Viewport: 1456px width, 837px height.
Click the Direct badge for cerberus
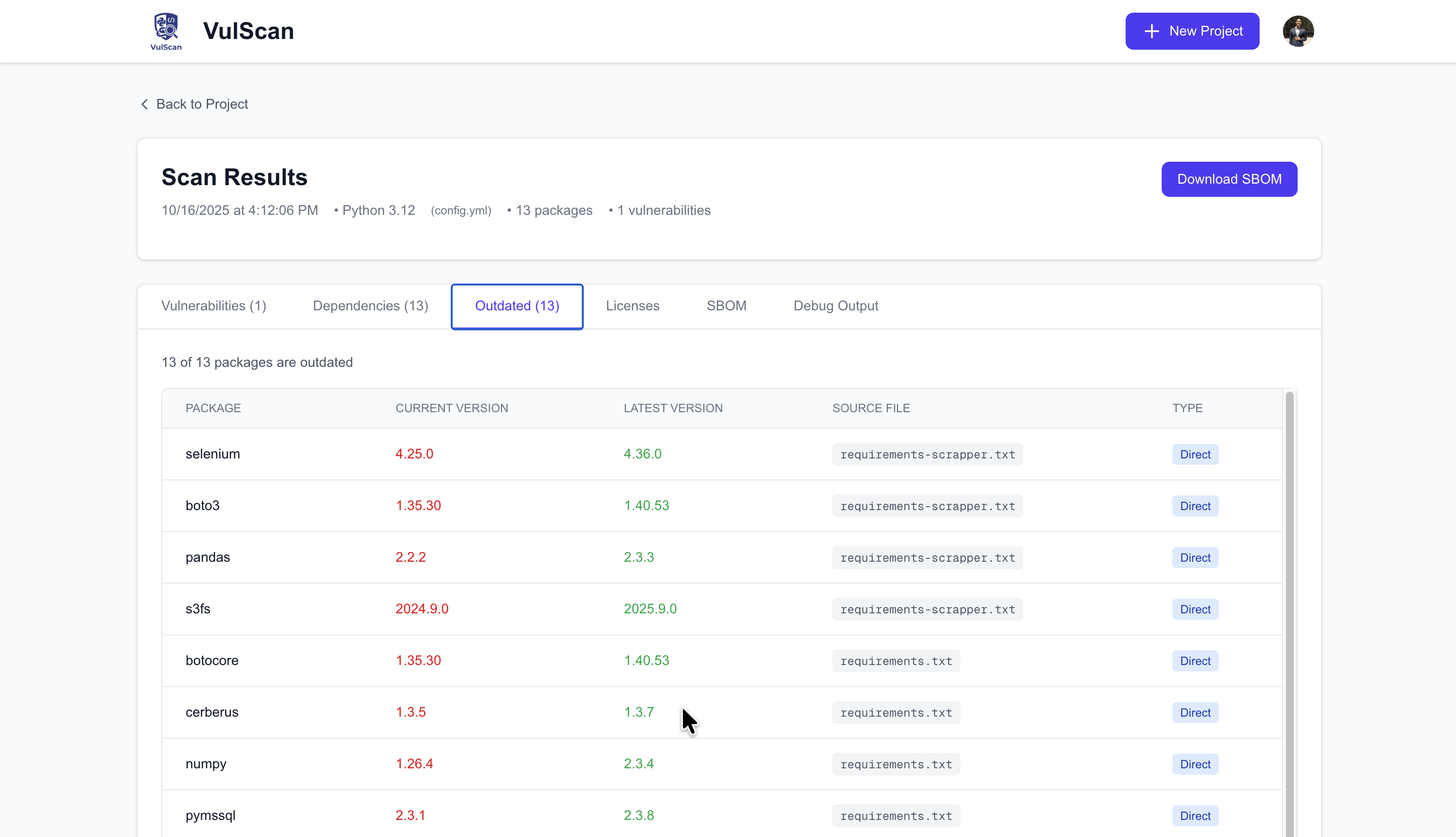(x=1194, y=712)
